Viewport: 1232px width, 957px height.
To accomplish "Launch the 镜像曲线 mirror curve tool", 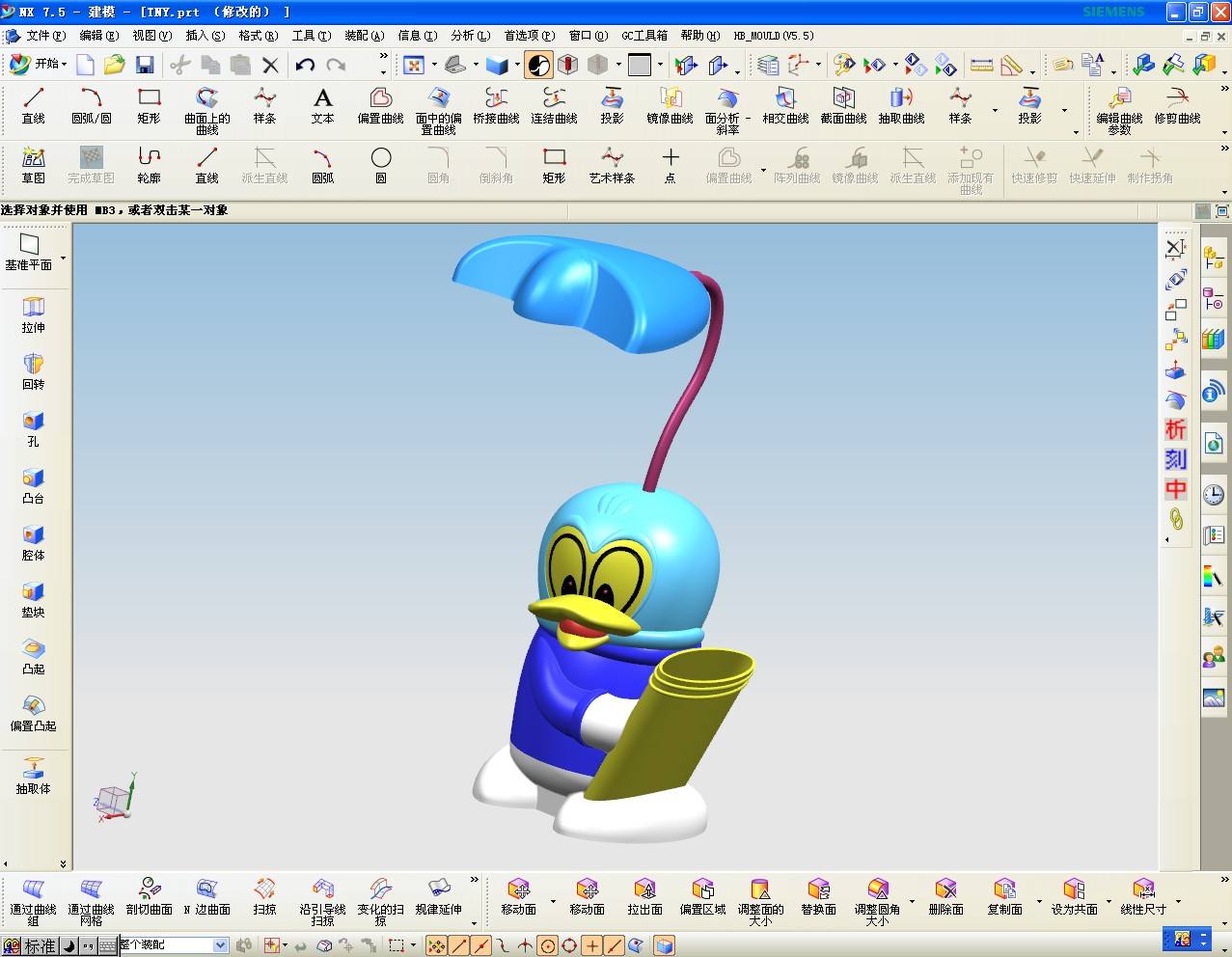I will pos(670,105).
